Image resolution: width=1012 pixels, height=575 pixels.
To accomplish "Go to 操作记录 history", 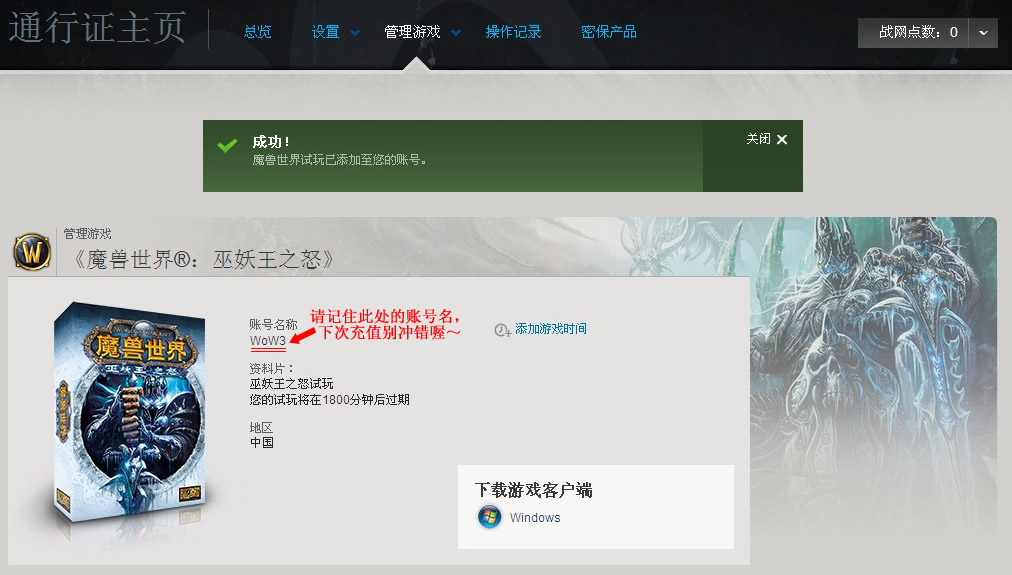I will (x=513, y=32).
